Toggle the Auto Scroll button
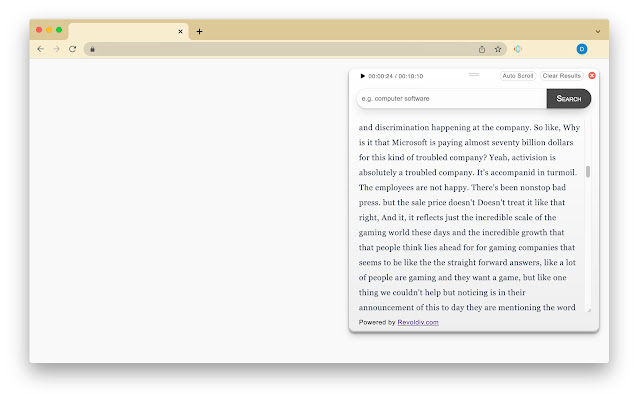This screenshot has width=640, height=400. [518, 76]
